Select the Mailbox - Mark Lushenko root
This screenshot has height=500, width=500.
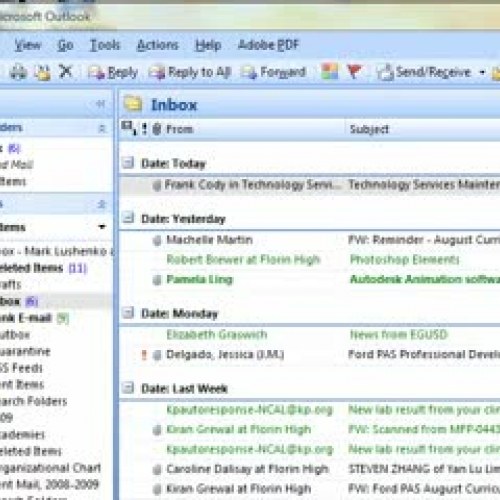coord(56,251)
